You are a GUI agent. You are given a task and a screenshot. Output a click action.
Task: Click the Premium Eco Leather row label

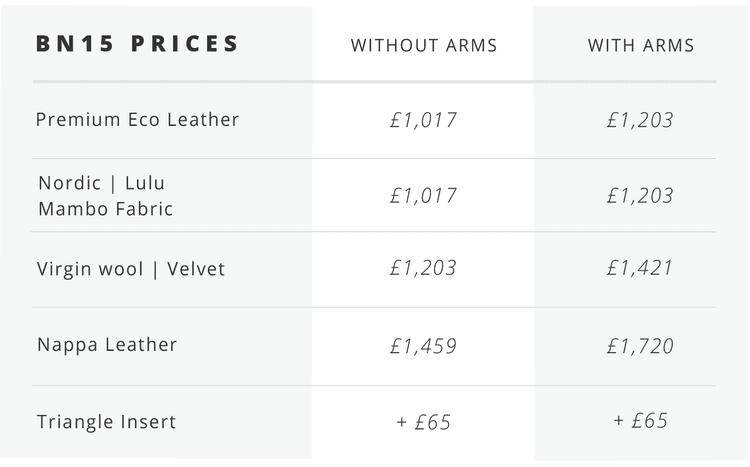click(138, 119)
